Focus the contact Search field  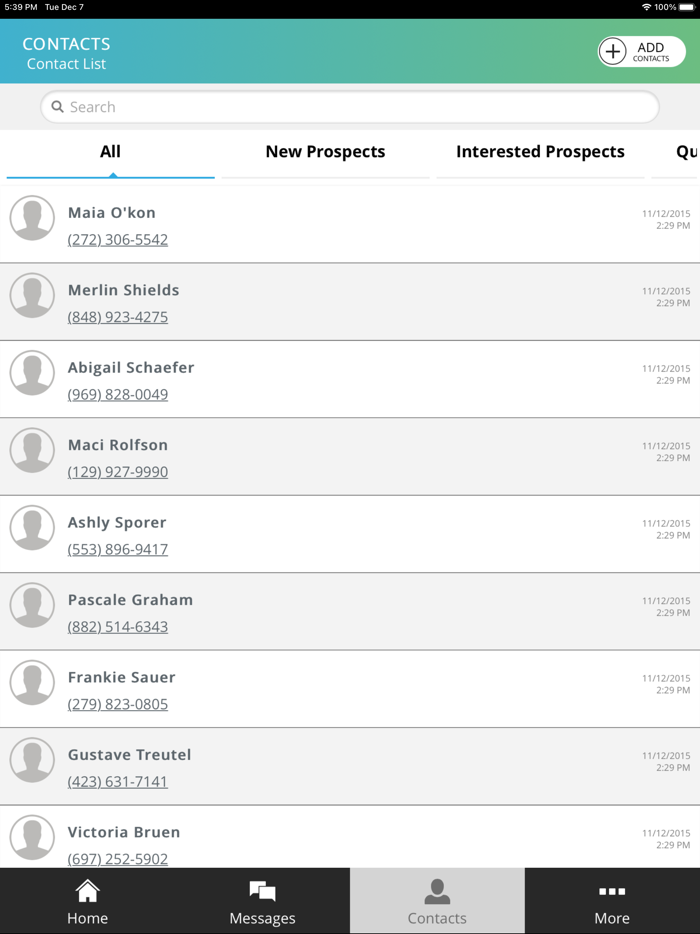tap(350, 107)
